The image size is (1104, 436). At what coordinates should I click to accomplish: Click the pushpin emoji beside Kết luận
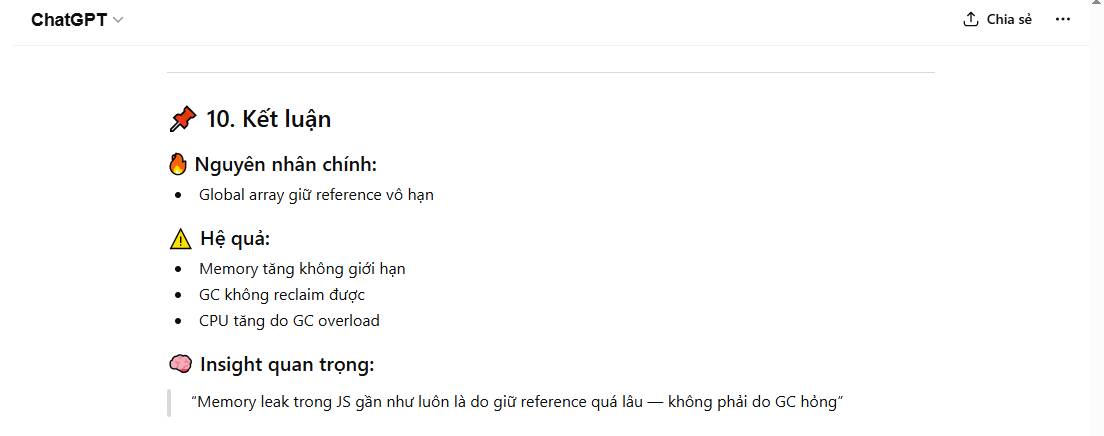point(182,120)
